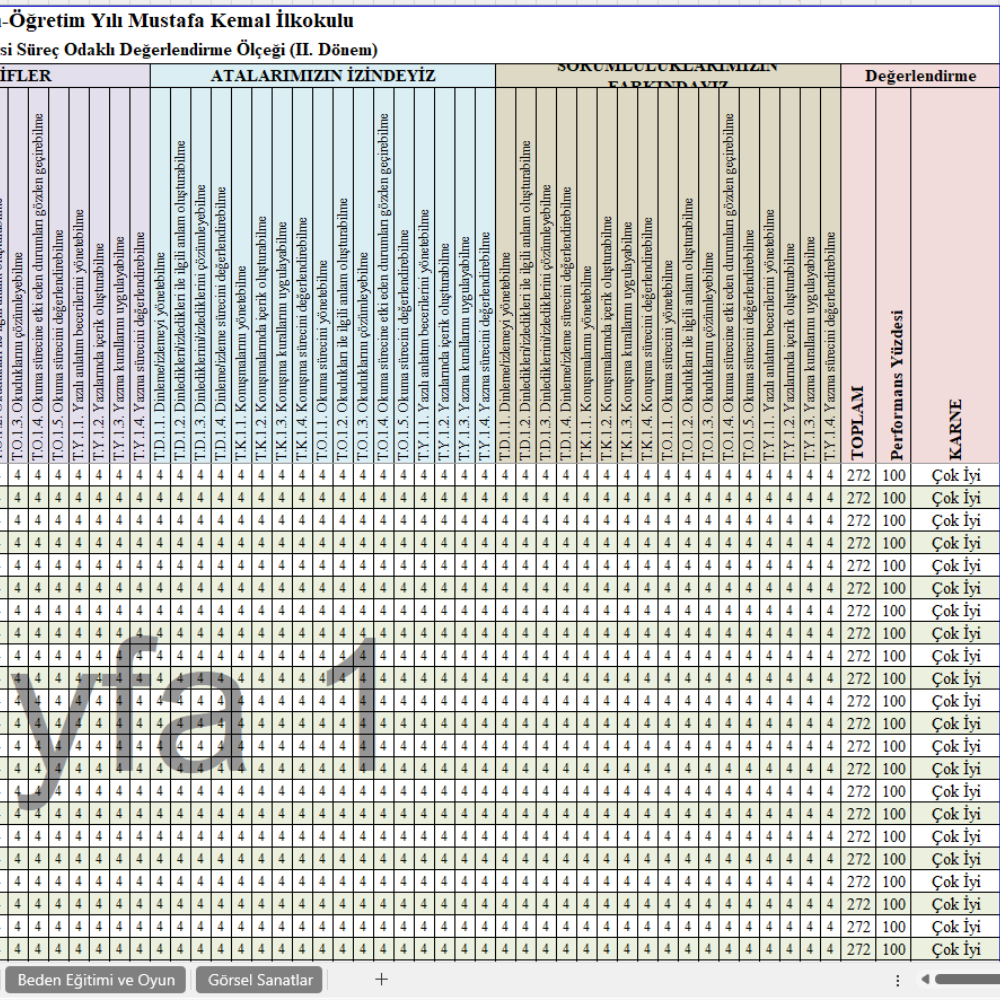
Task: Switch to the Beden Eğitimi ve Oyun sheet tab
Action: coord(96,980)
